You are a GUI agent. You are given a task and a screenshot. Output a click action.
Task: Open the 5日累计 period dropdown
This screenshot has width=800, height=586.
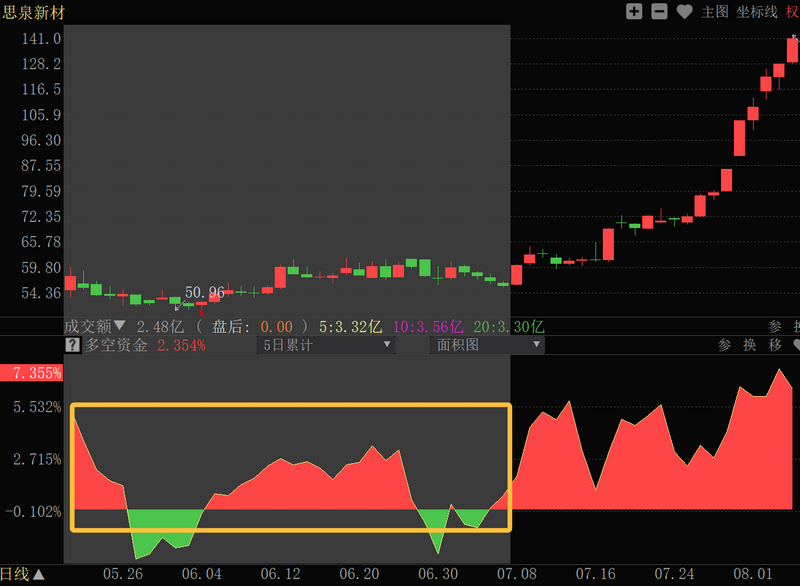pos(326,345)
